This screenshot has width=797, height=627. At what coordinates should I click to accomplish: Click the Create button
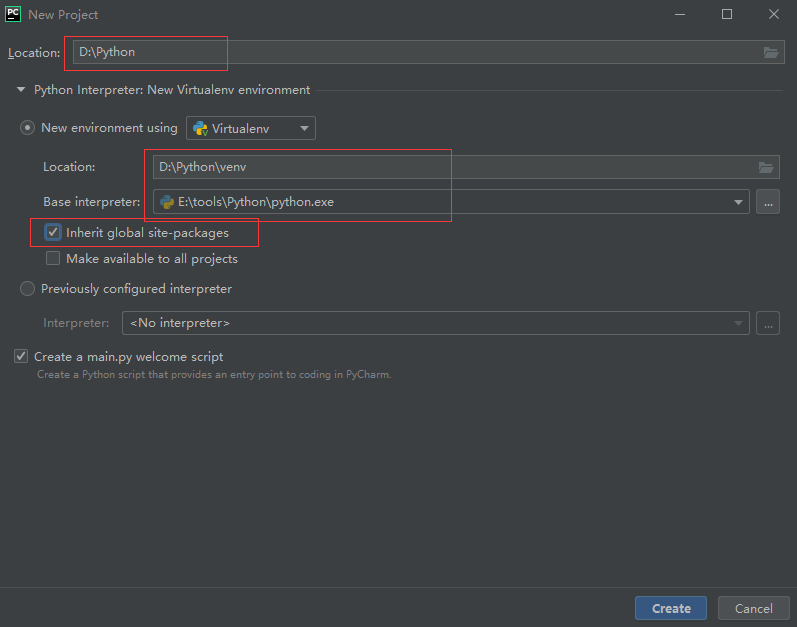click(x=671, y=608)
